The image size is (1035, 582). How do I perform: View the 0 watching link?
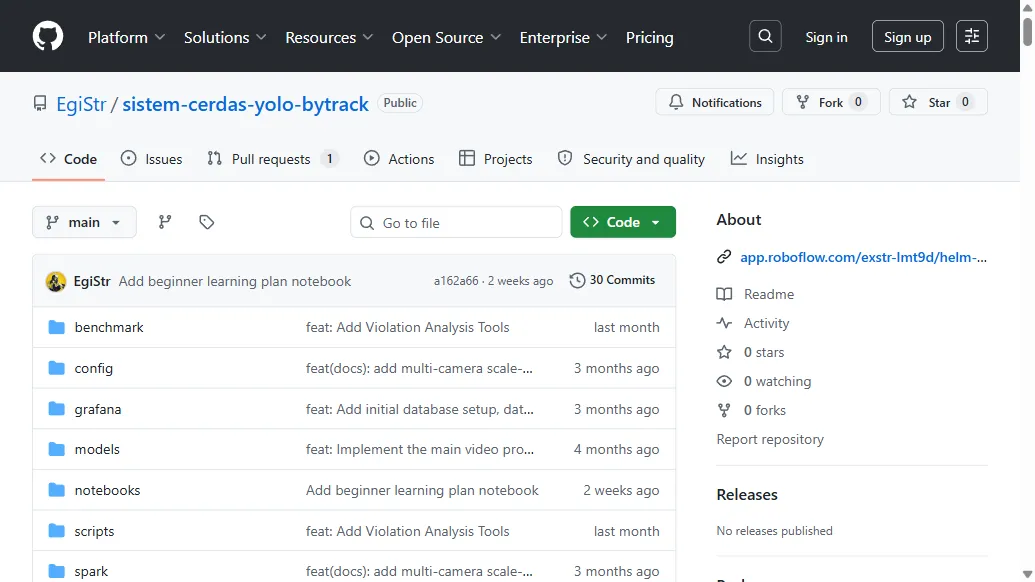(777, 381)
